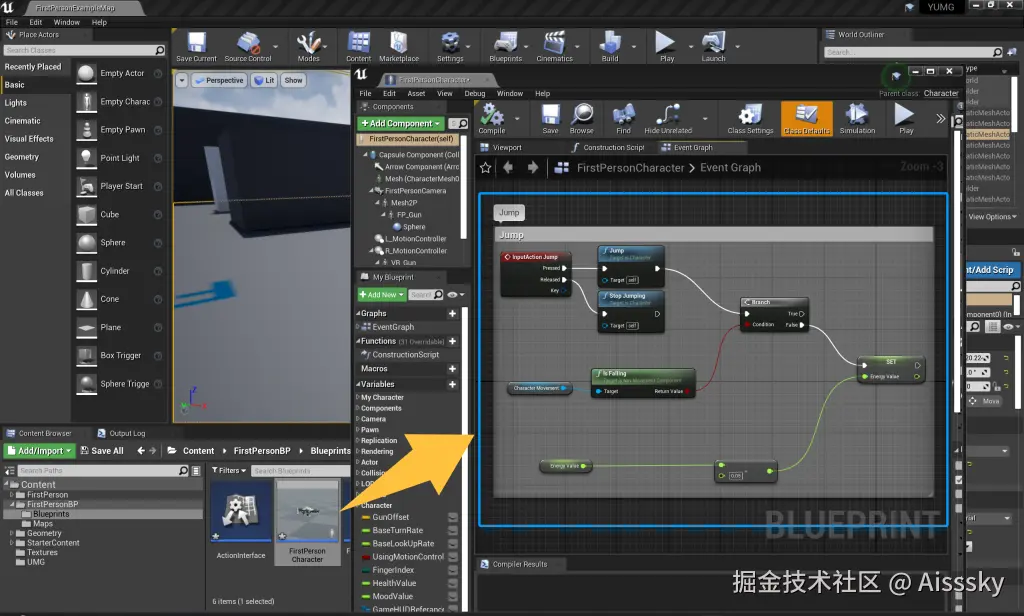
Task: Click the Save All button
Action: [100, 451]
